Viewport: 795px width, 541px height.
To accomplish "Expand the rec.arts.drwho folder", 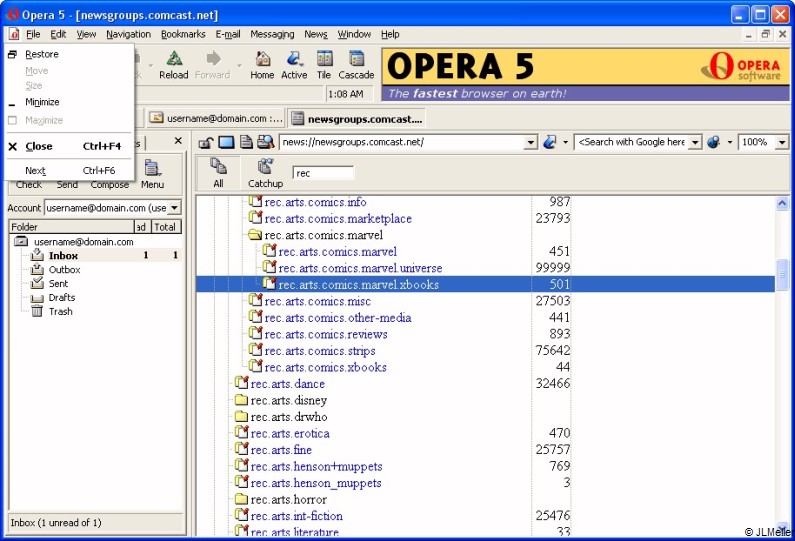I will click(241, 417).
